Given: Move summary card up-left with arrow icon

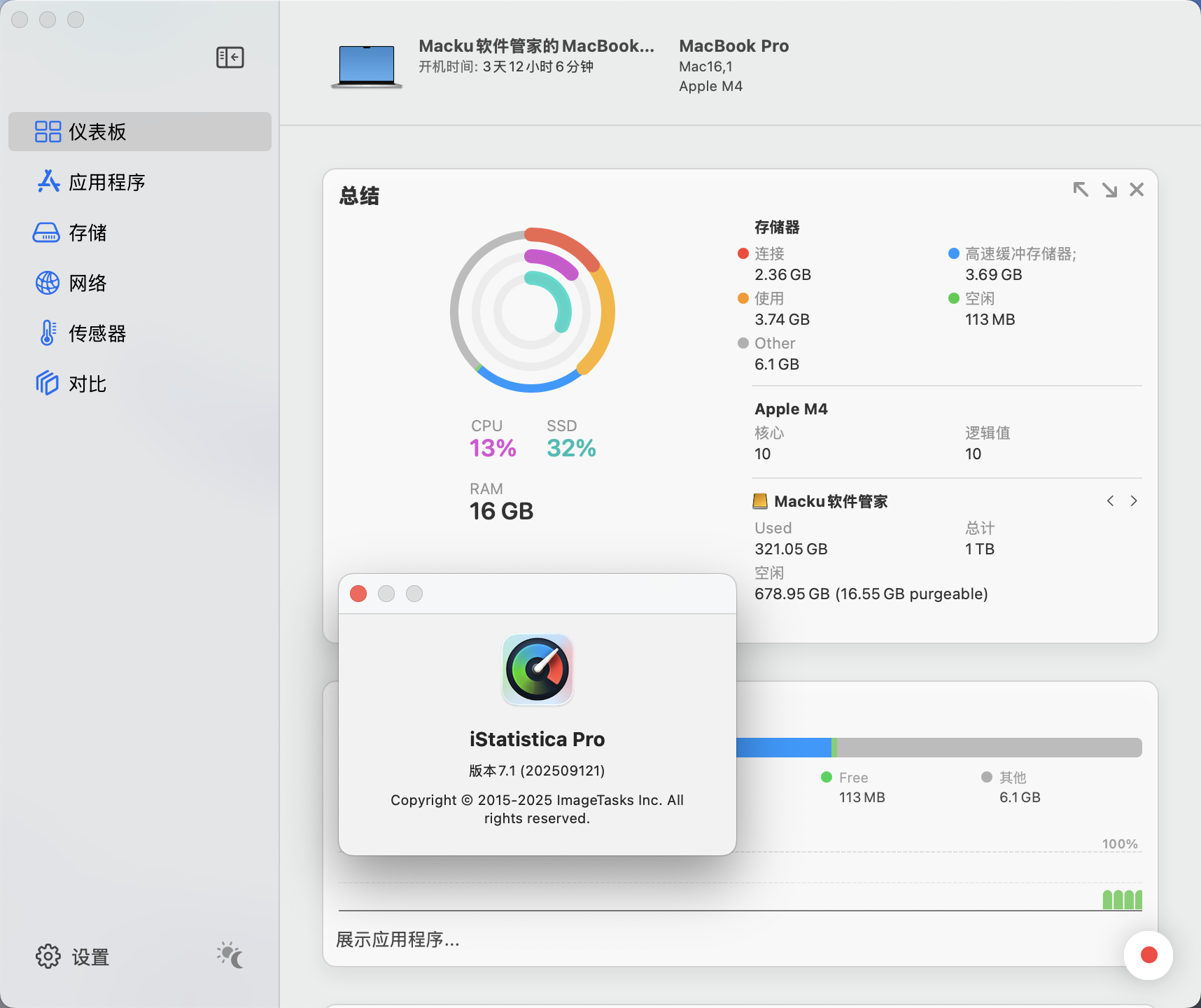Looking at the screenshot, I should pos(1081,190).
